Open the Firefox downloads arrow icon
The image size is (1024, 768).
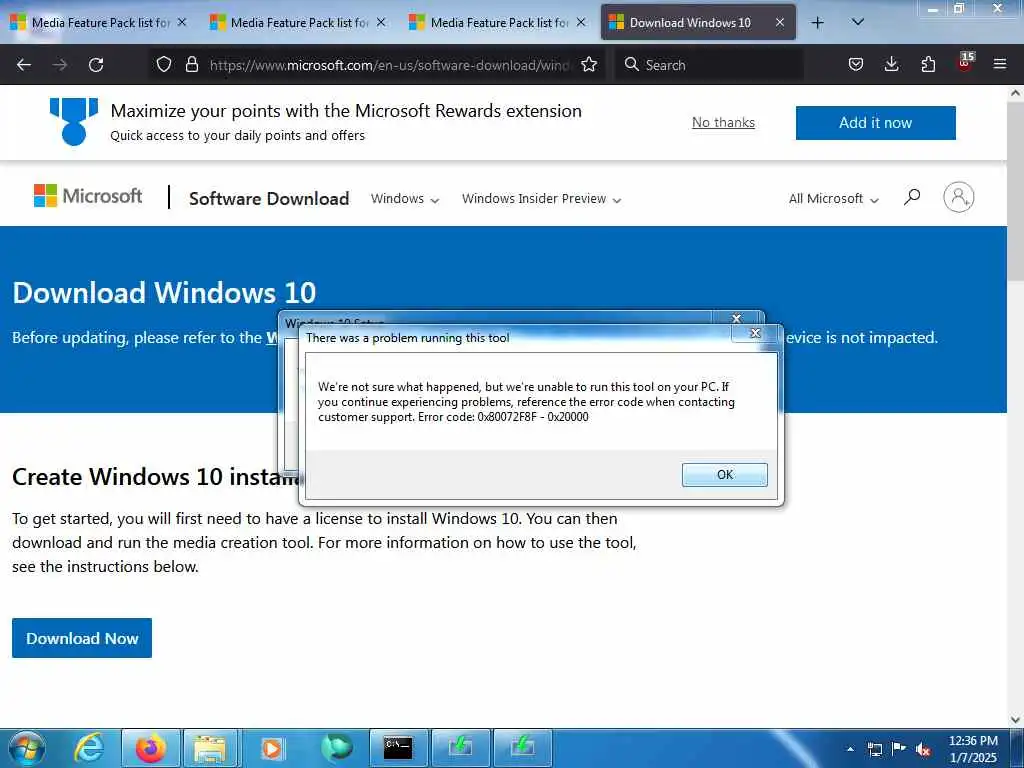point(891,64)
